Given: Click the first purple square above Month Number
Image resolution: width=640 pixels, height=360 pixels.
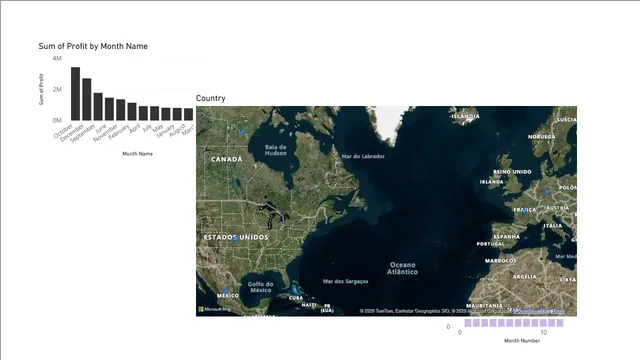Looking at the screenshot, I should [x=468, y=323].
